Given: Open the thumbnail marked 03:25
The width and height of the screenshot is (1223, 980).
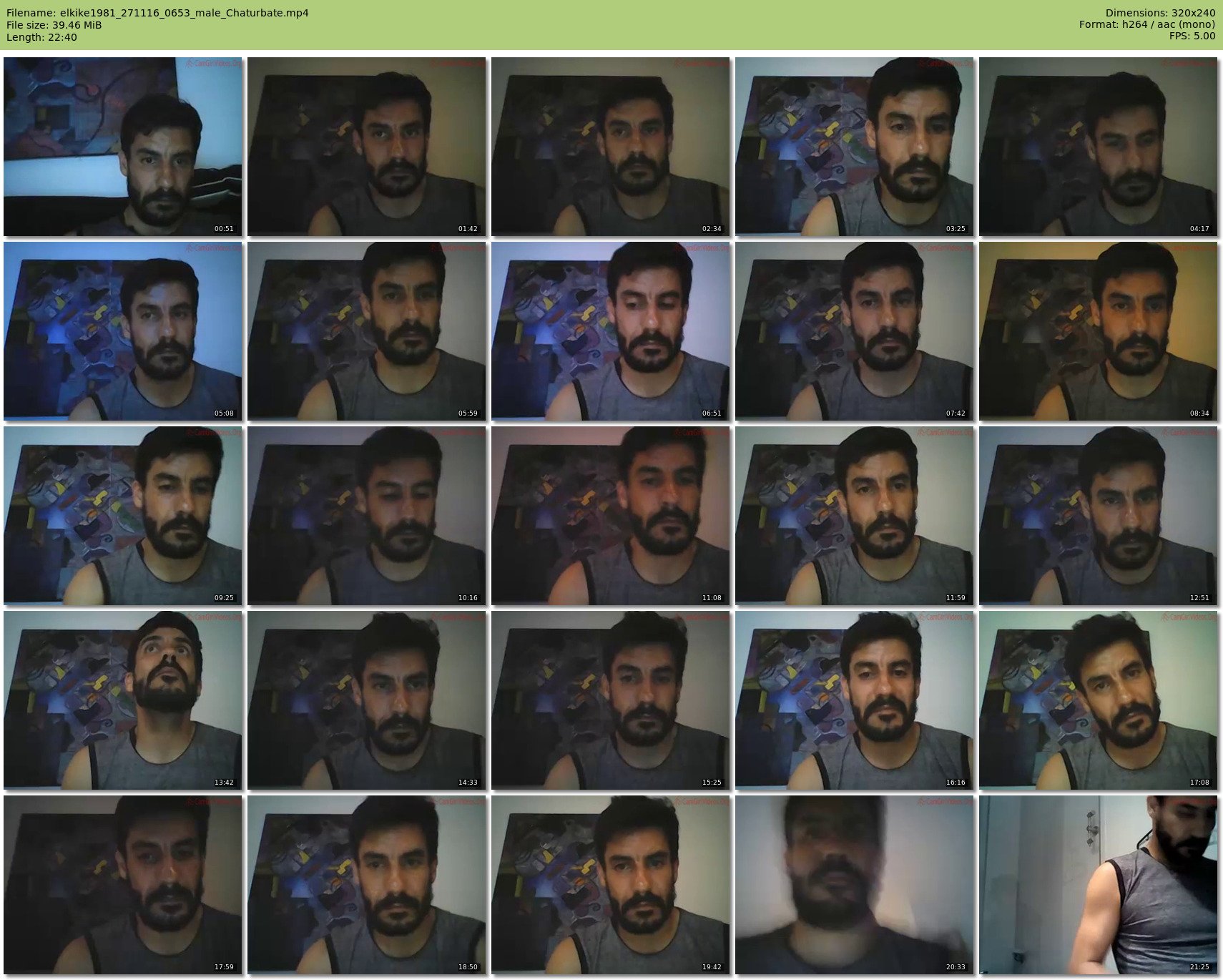Looking at the screenshot, I should click(854, 147).
